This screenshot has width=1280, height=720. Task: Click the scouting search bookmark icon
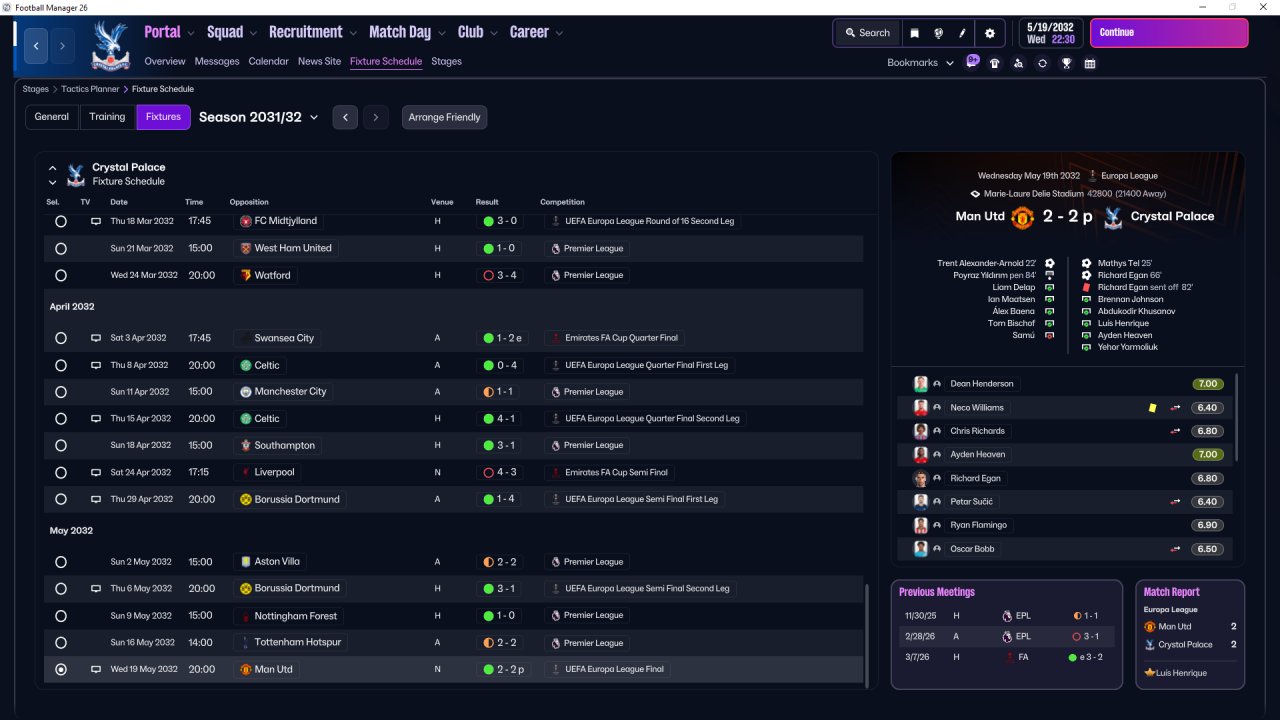point(1018,63)
